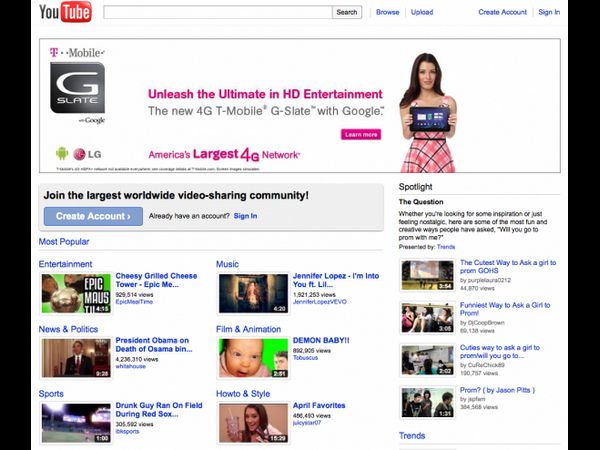
Task: Click the T-Mobile logo in the ad
Action: 77,52
